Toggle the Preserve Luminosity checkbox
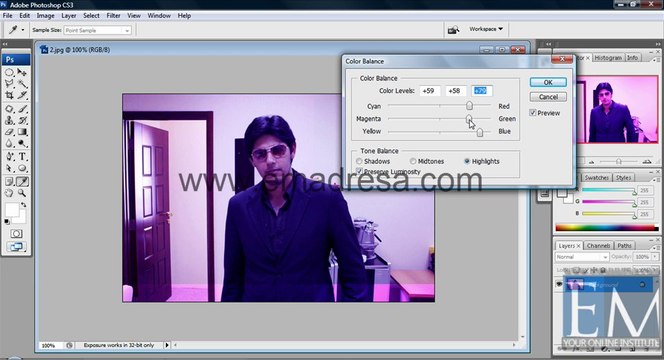This screenshot has width=664, height=360. (359, 172)
